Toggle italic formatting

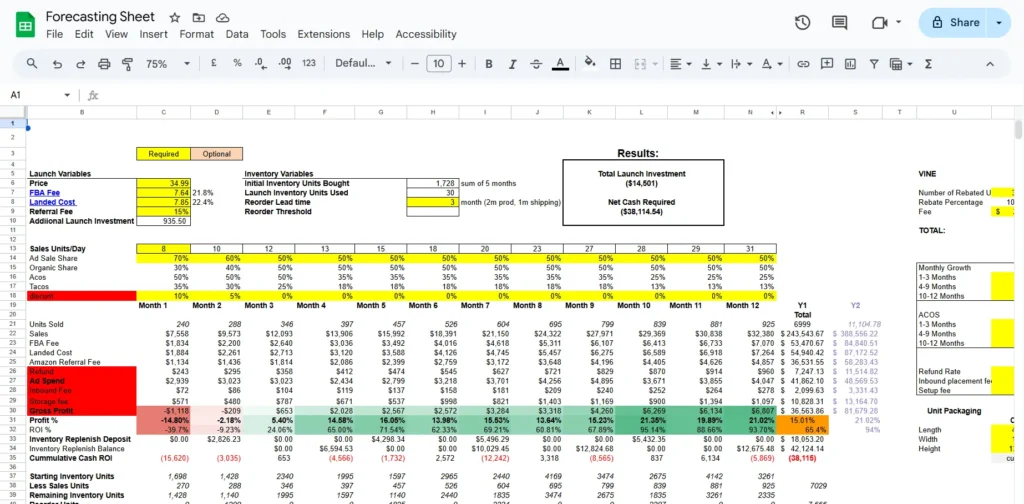point(511,63)
